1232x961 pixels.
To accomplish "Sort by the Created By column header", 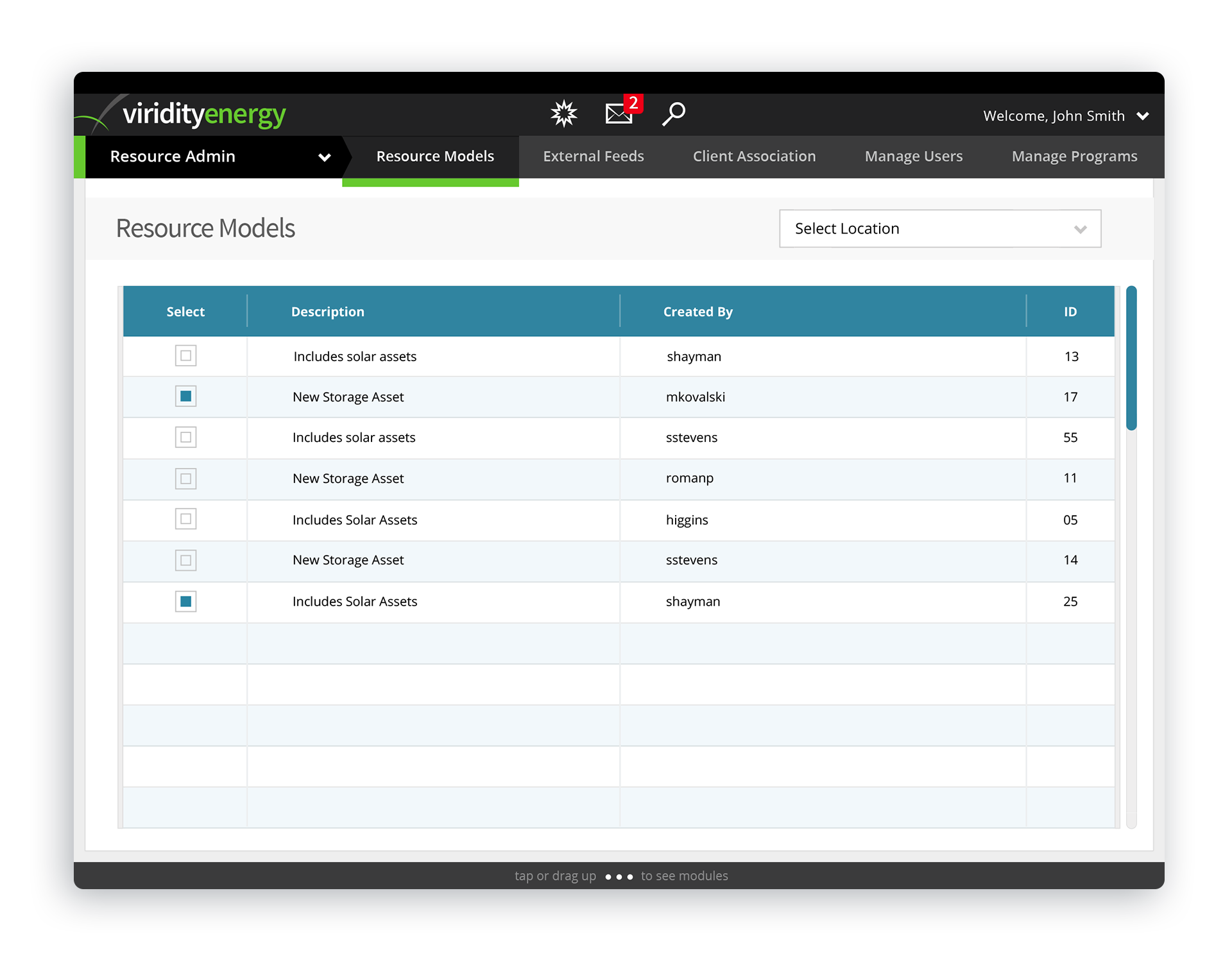I will click(697, 312).
